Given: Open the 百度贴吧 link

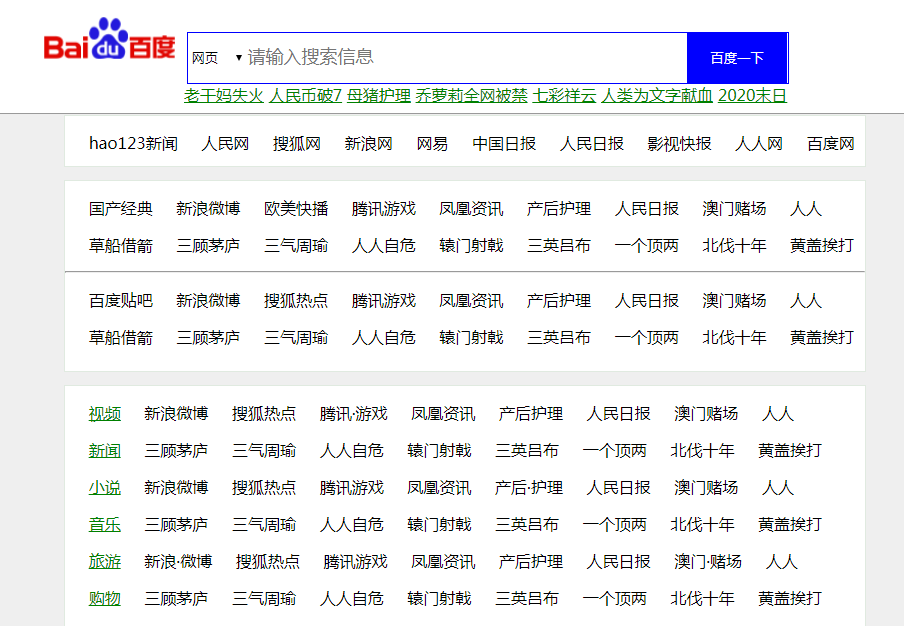Looking at the screenshot, I should pyautogui.click(x=120, y=300).
